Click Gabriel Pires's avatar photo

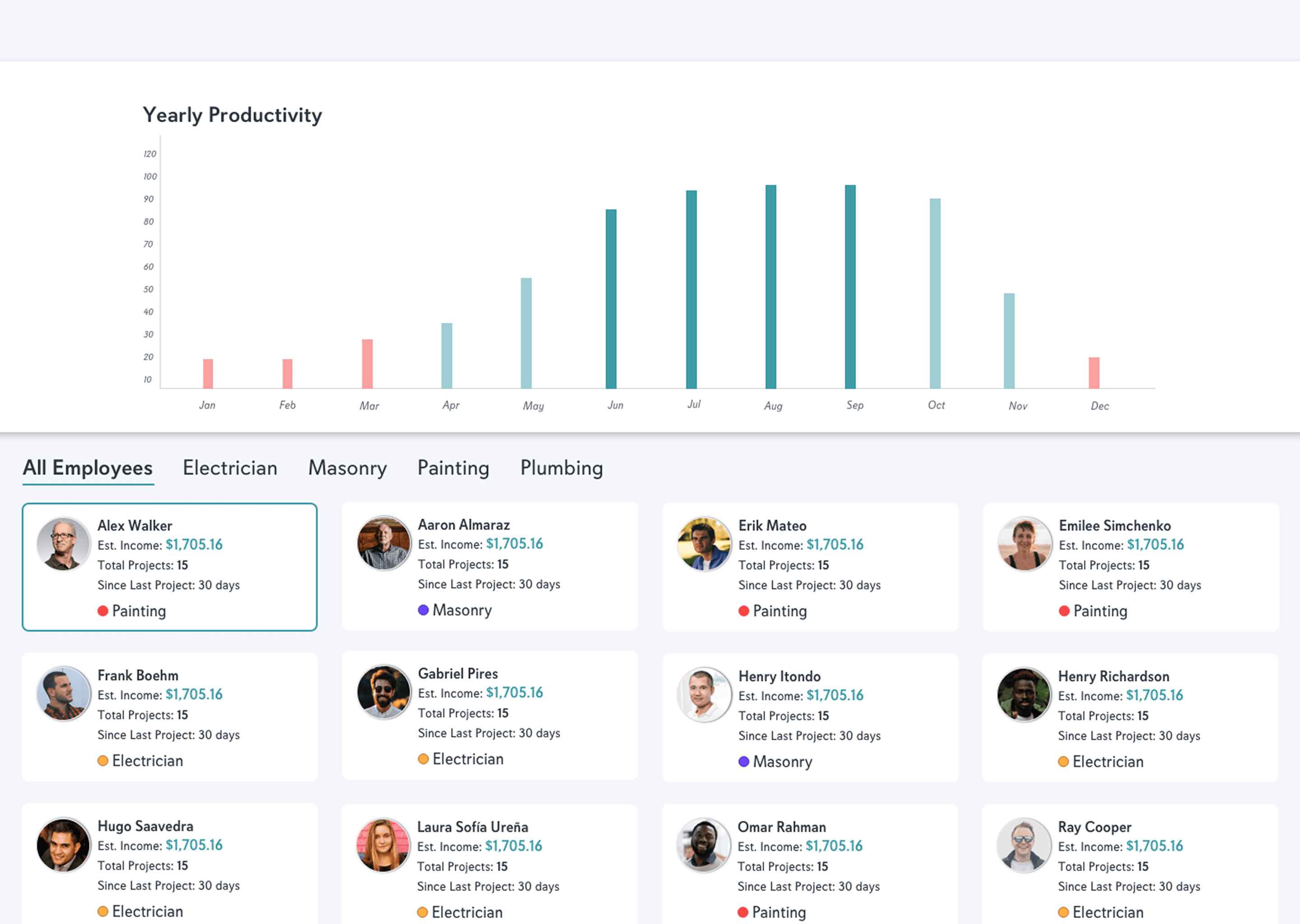(x=384, y=692)
